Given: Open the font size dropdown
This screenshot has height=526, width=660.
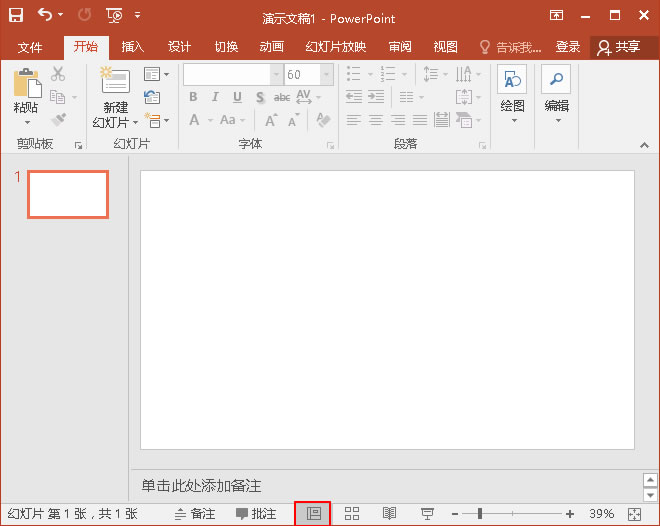Looking at the screenshot, I should [x=326, y=75].
